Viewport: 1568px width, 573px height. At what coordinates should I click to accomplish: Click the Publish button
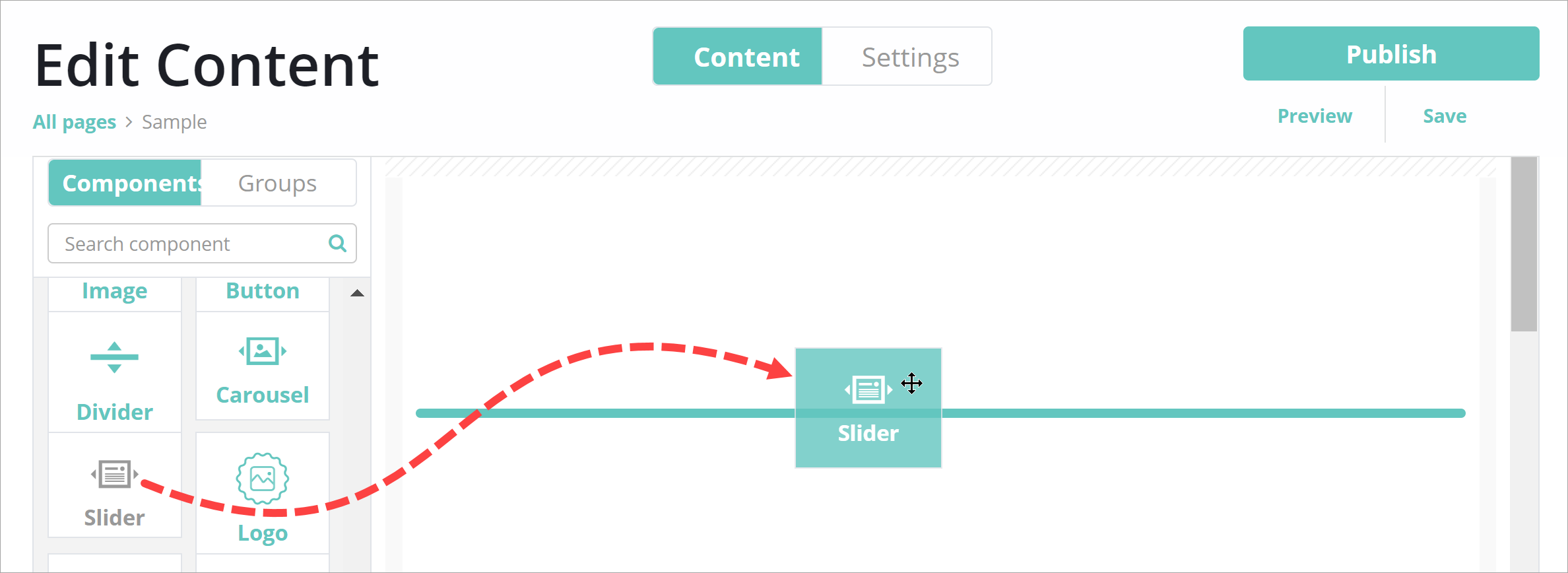1390,54
